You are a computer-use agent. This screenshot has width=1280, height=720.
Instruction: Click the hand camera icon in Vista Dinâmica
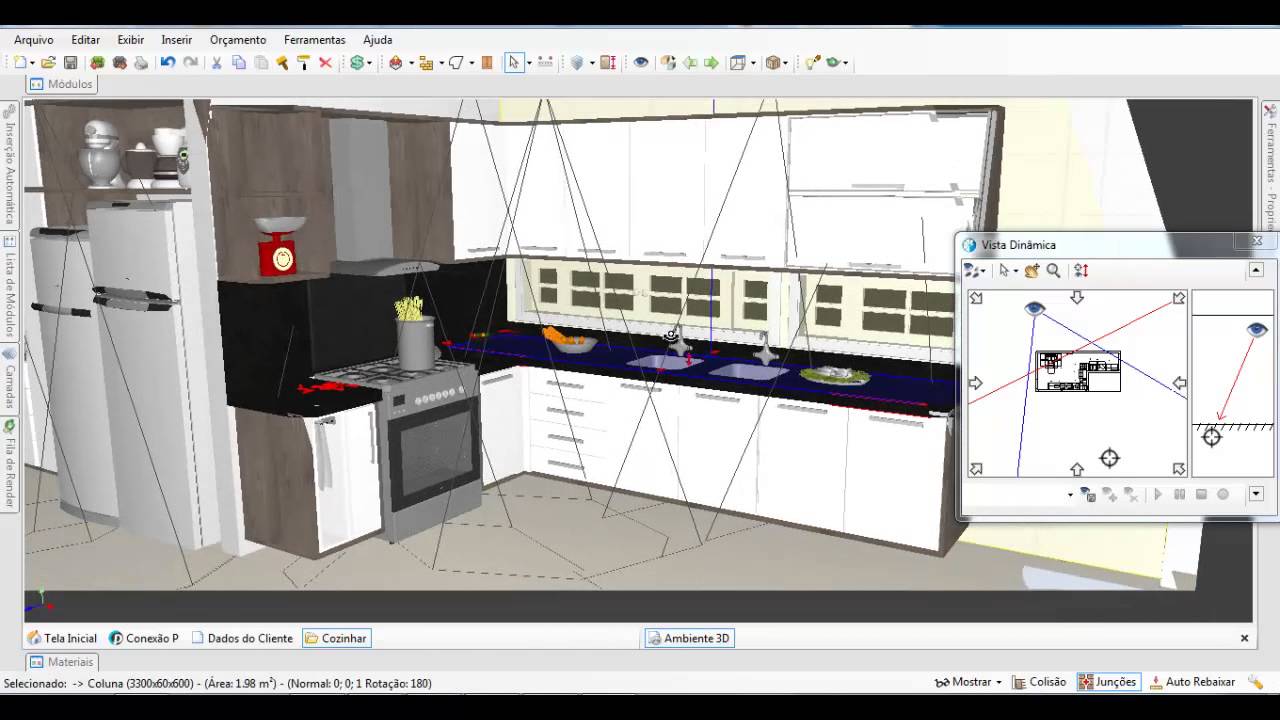(1032, 270)
